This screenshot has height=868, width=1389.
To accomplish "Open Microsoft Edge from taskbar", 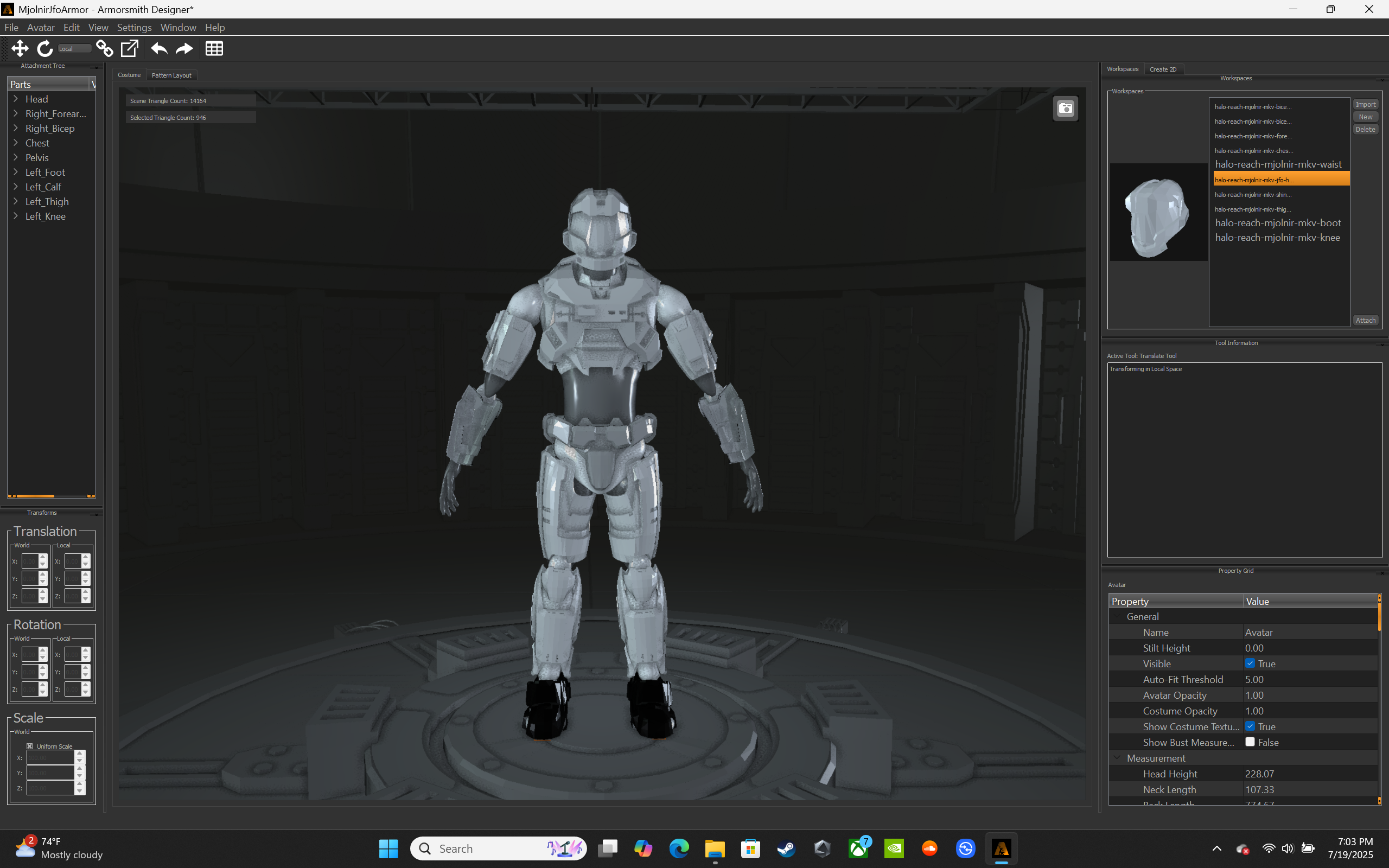I will click(x=679, y=848).
